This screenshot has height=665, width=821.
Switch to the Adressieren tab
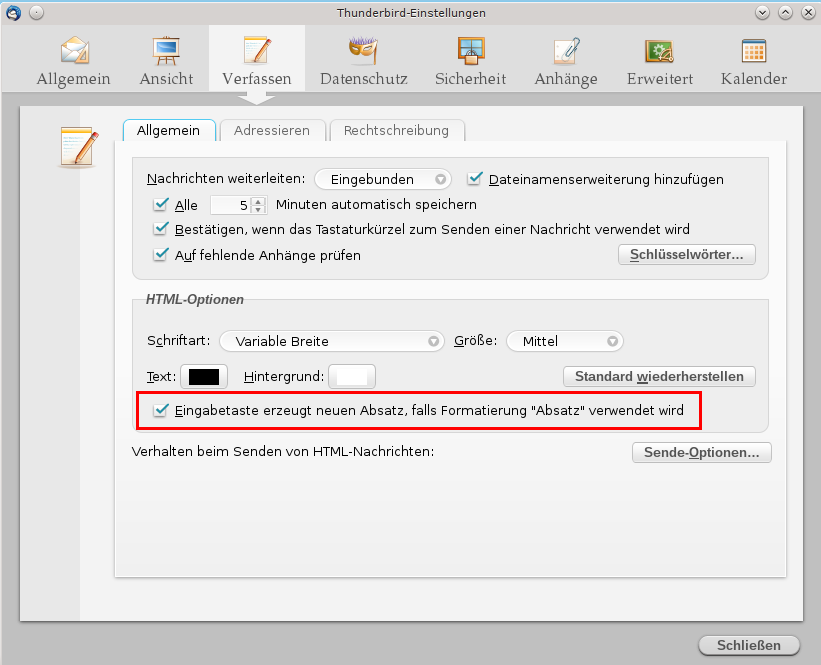pyautogui.click(x=272, y=130)
